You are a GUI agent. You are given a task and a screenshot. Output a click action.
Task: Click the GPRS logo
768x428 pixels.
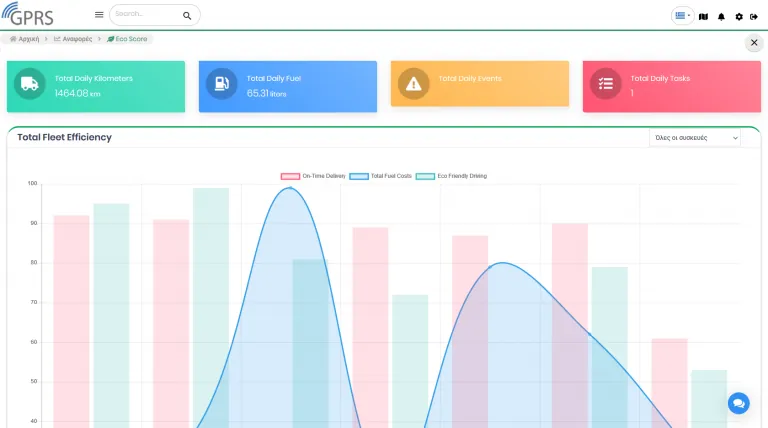[x=27, y=14]
